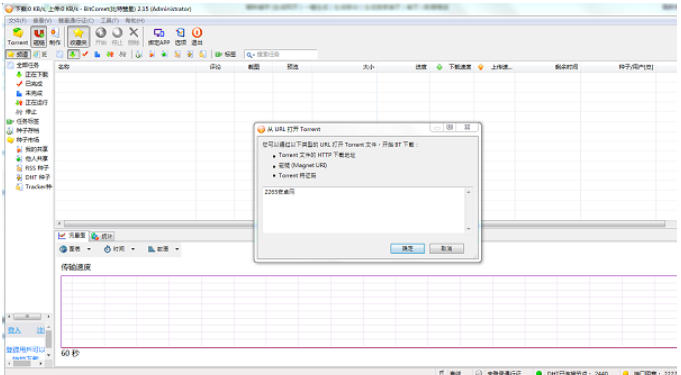681x375 pixels.
Task: Click the task list horizontal scrollbar
Action: (x=364, y=224)
